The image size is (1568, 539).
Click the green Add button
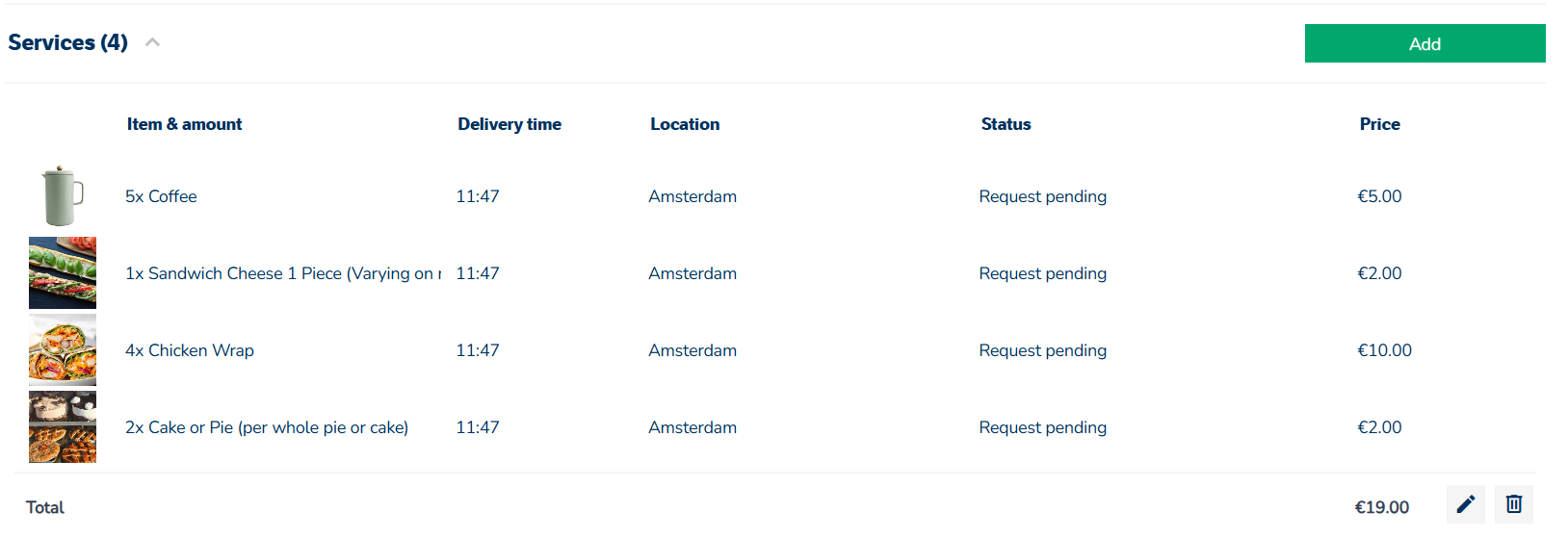pos(1424,43)
